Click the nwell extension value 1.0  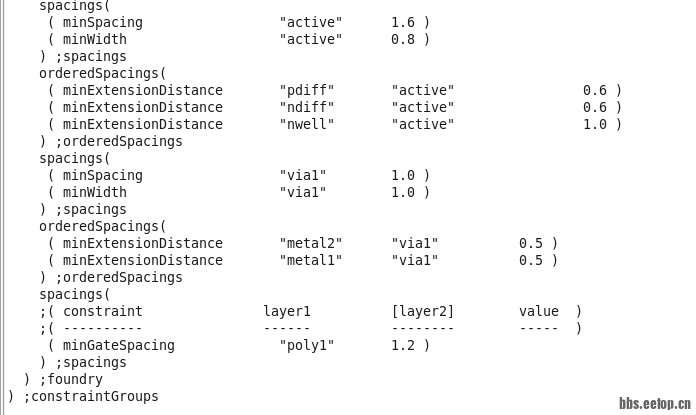coord(594,124)
